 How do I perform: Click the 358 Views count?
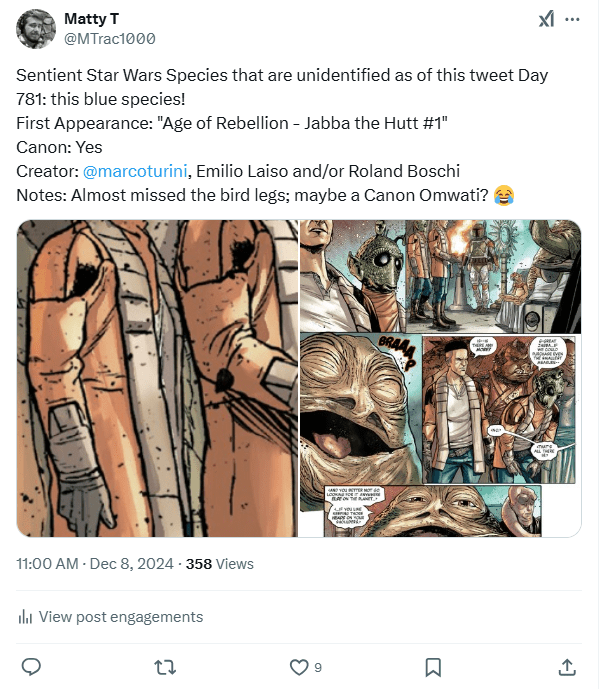[x=220, y=564]
